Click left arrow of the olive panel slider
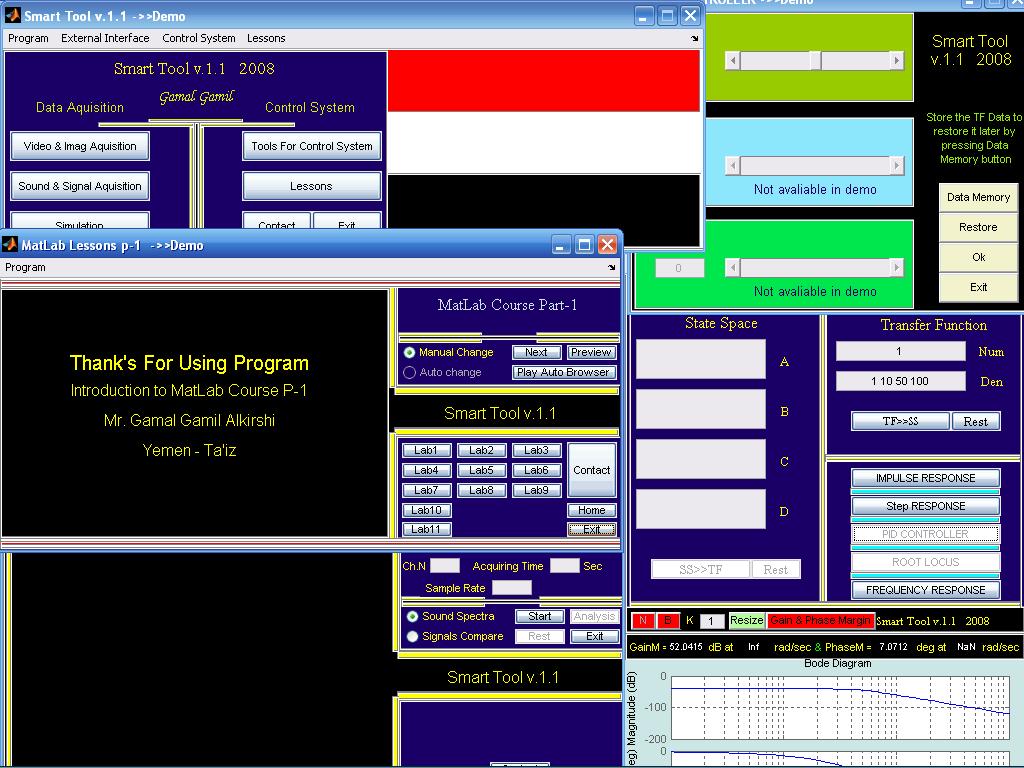The width and height of the screenshot is (1024, 768). click(732, 61)
